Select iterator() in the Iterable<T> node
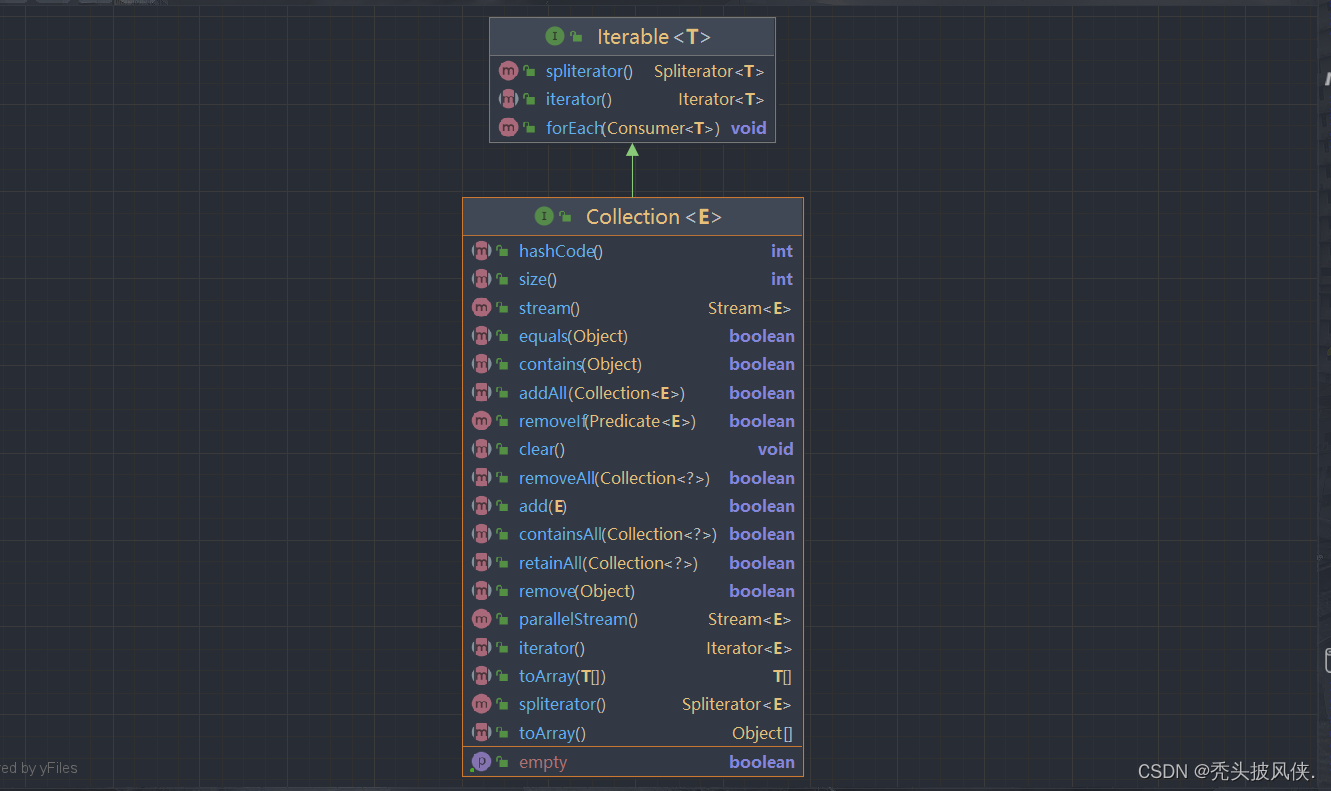The height and width of the screenshot is (791, 1331). click(579, 99)
